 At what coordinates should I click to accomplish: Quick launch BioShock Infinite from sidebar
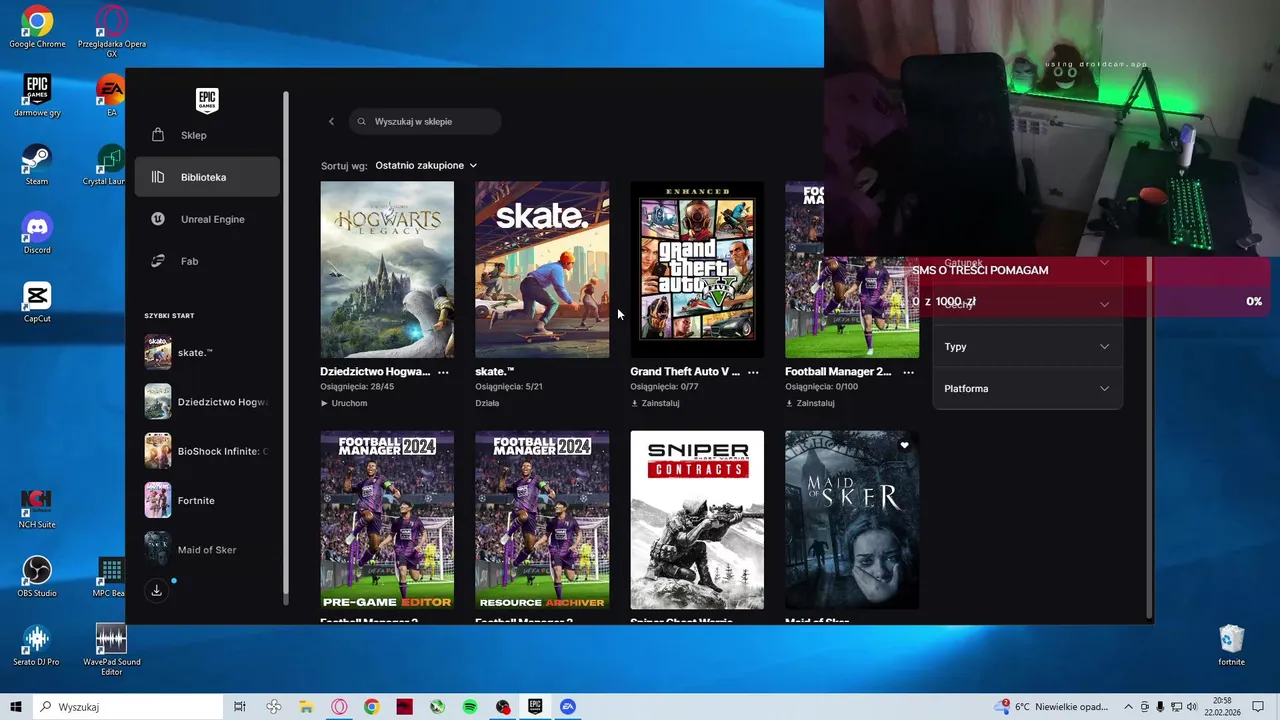click(207, 451)
